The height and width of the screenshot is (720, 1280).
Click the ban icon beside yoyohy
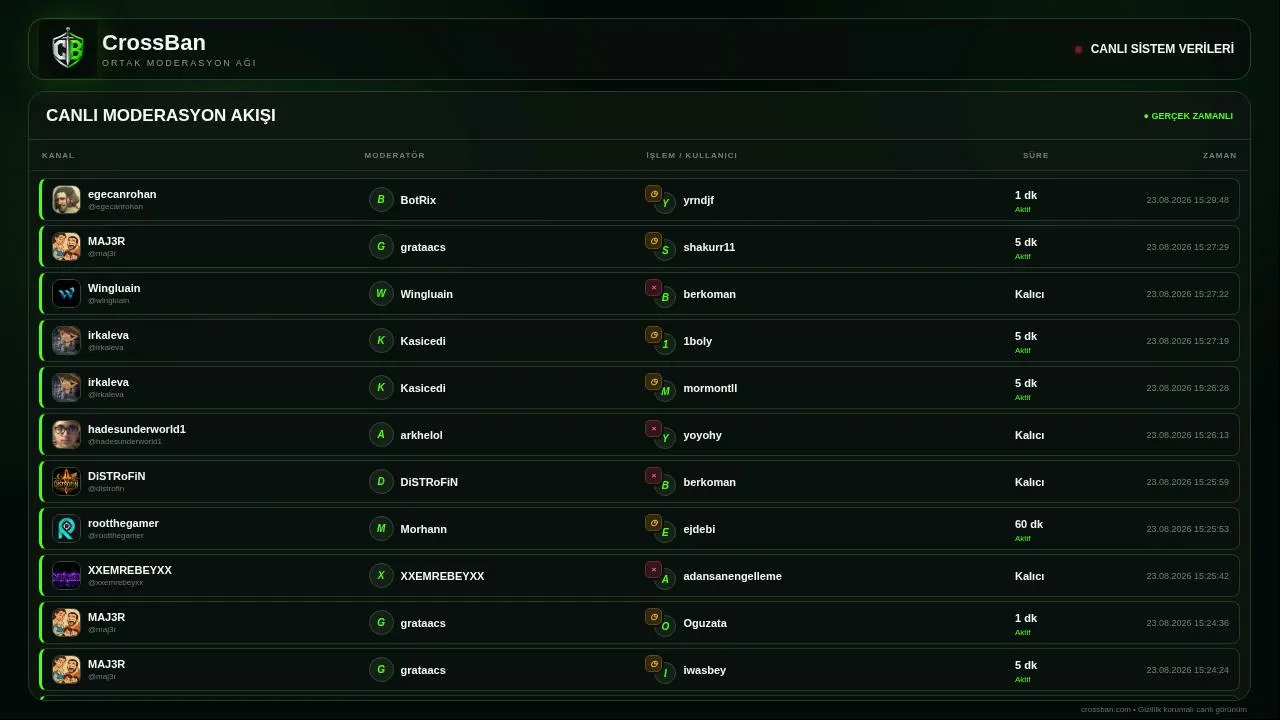click(x=653, y=429)
